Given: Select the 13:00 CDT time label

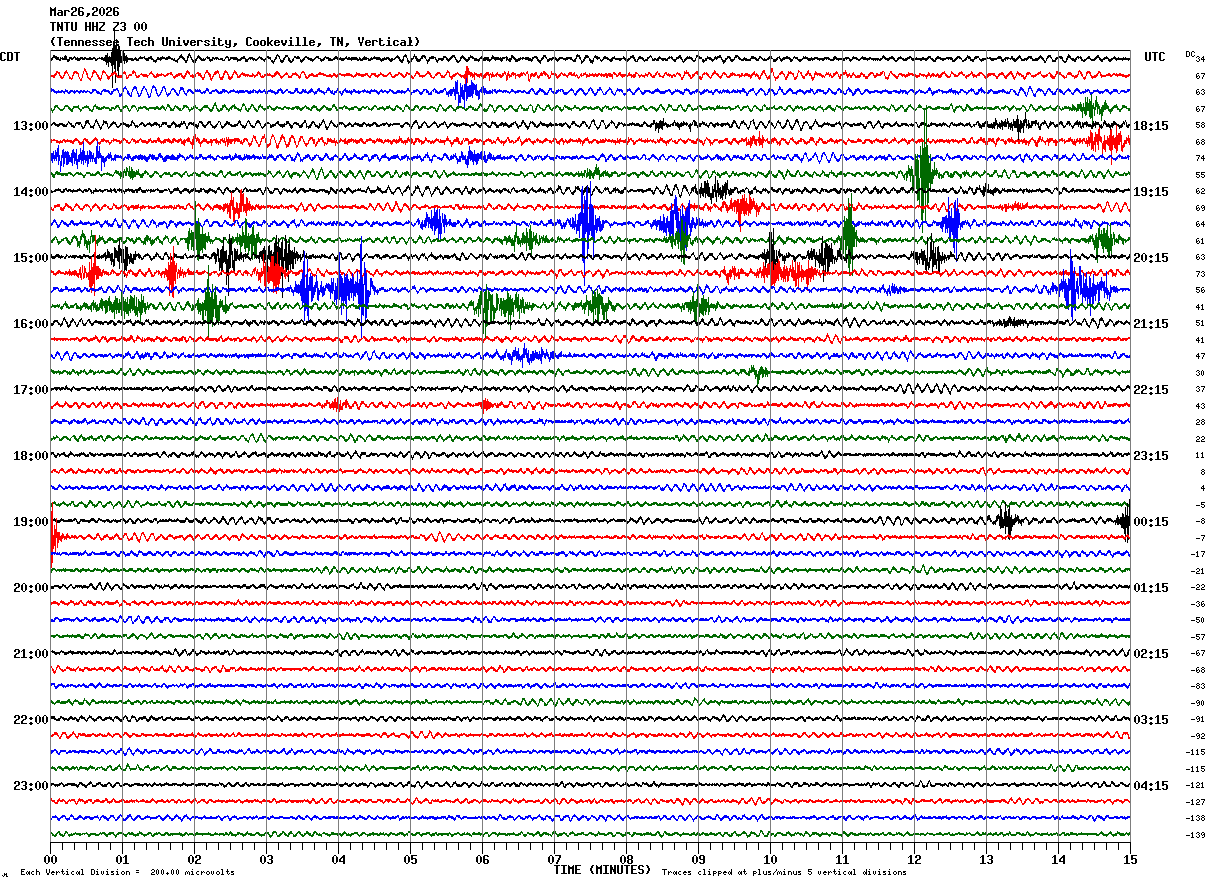Looking at the screenshot, I should [30, 126].
